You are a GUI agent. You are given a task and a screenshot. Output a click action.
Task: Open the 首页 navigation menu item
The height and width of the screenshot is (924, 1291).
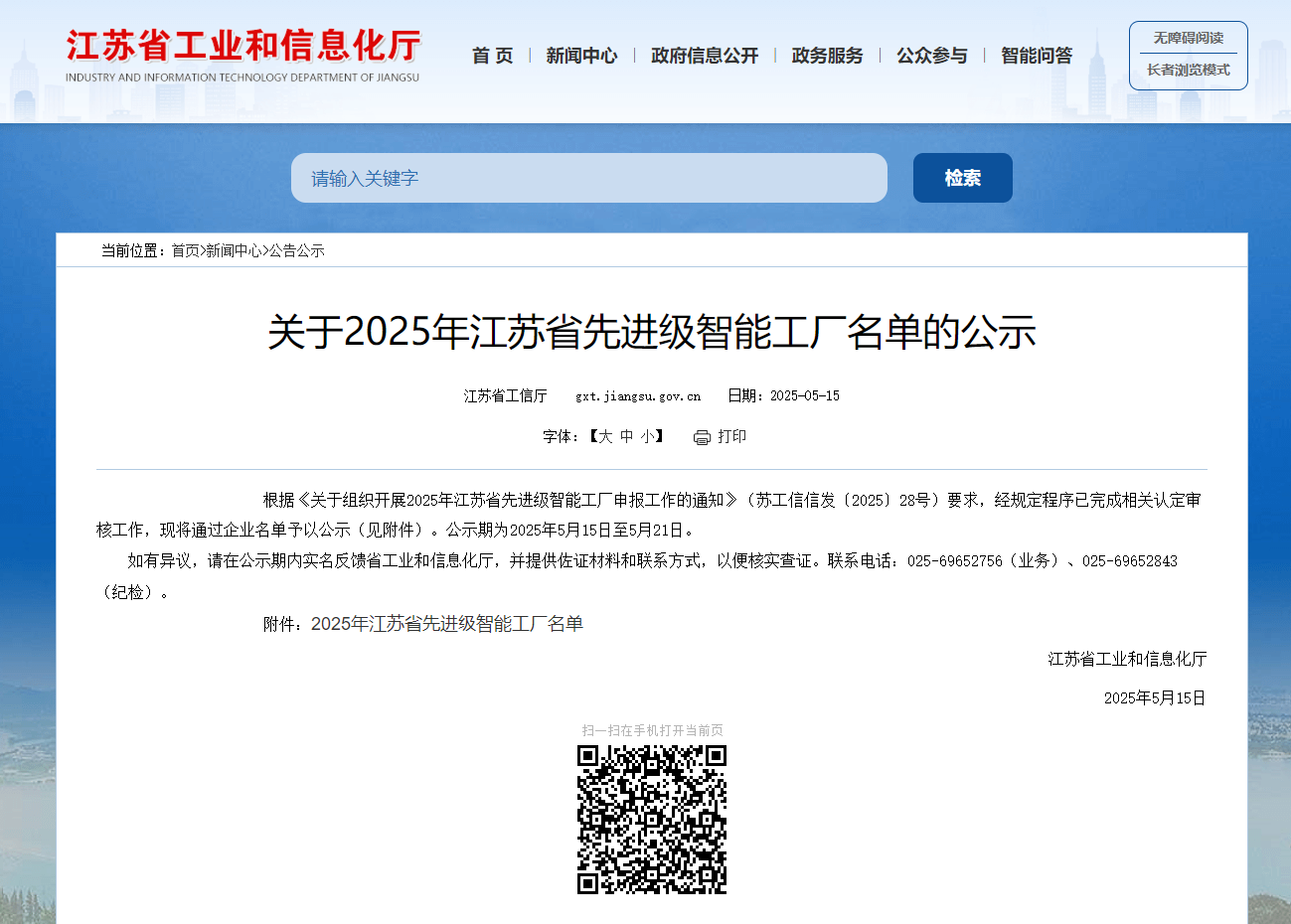tap(493, 56)
